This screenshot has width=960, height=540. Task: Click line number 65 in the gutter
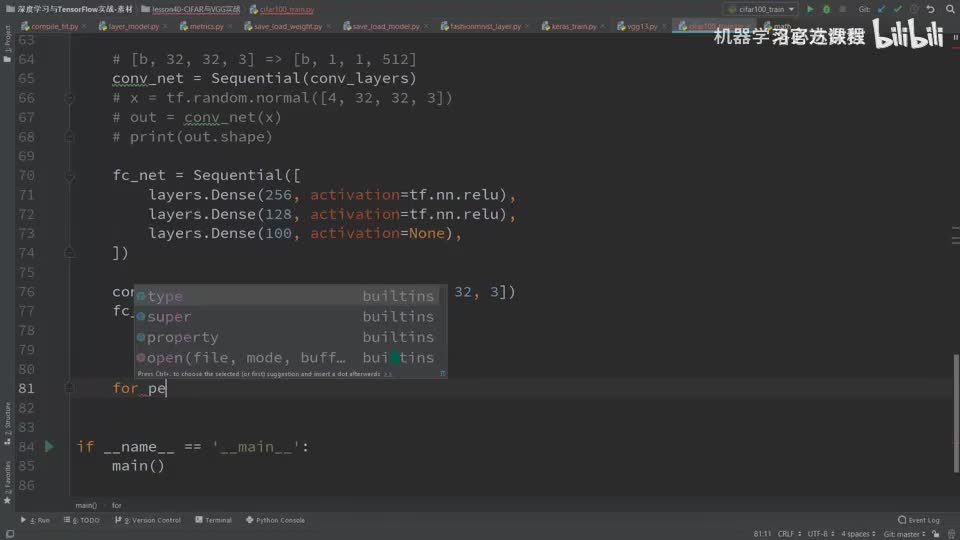[26, 78]
